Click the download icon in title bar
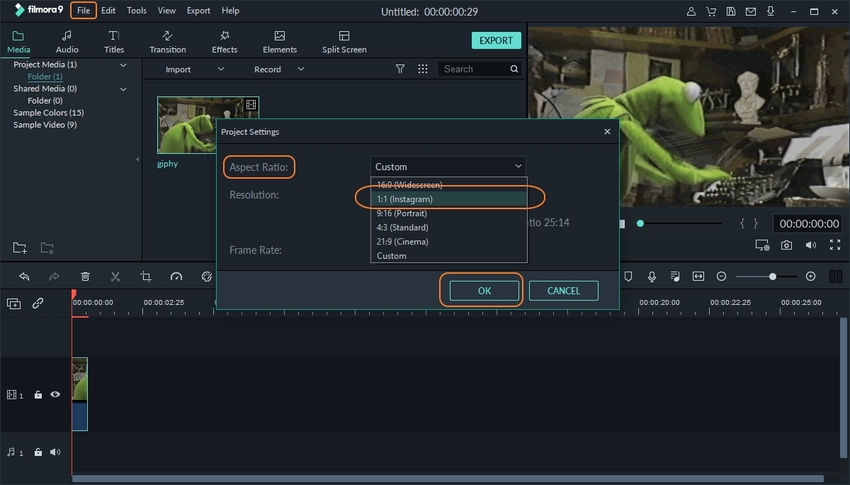The image size is (850, 485). (x=770, y=11)
